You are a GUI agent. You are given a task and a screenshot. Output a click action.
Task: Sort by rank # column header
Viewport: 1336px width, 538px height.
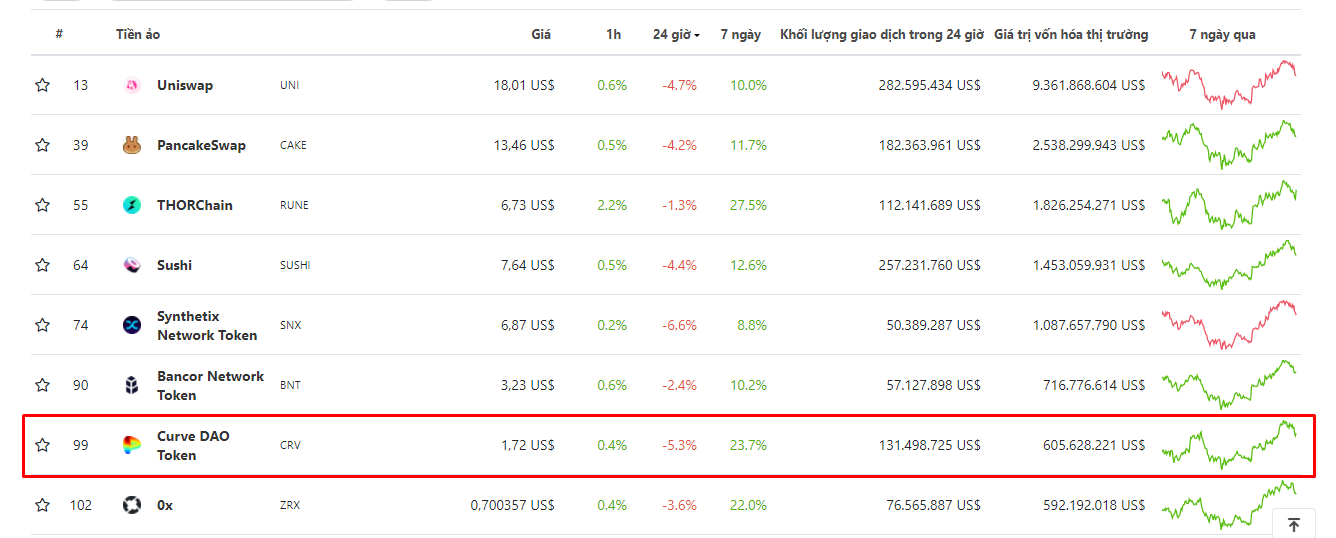(59, 34)
